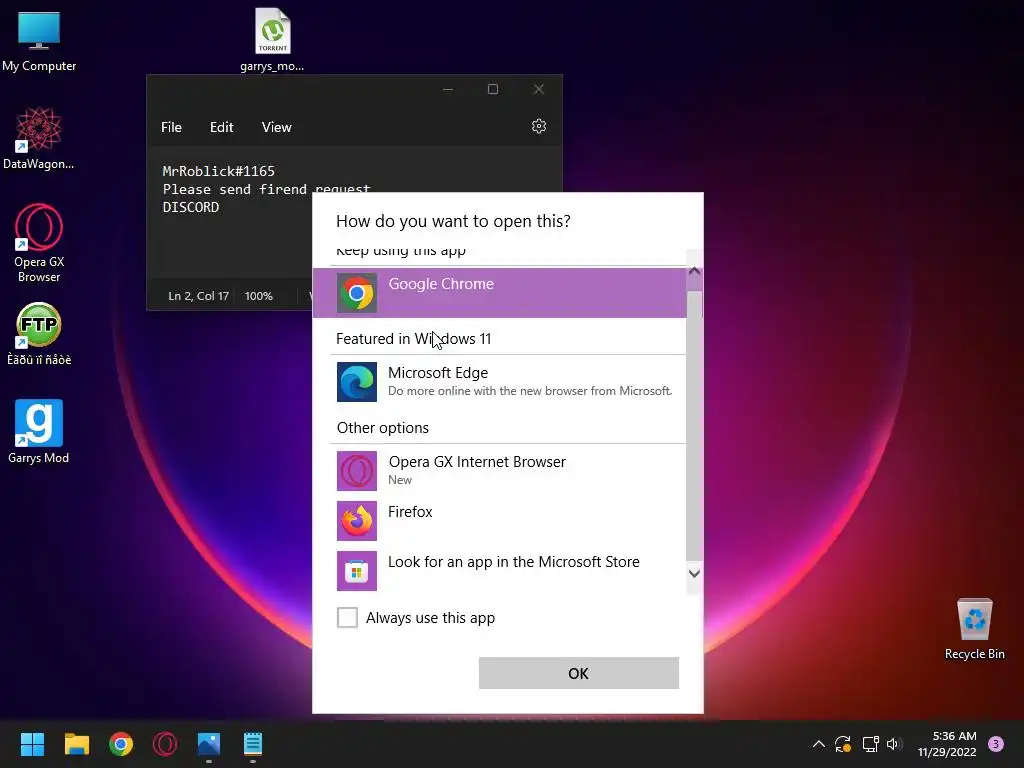Viewport: 1024px width, 768px height.
Task: Select Google Chrome in the app list
Action: tap(500, 293)
